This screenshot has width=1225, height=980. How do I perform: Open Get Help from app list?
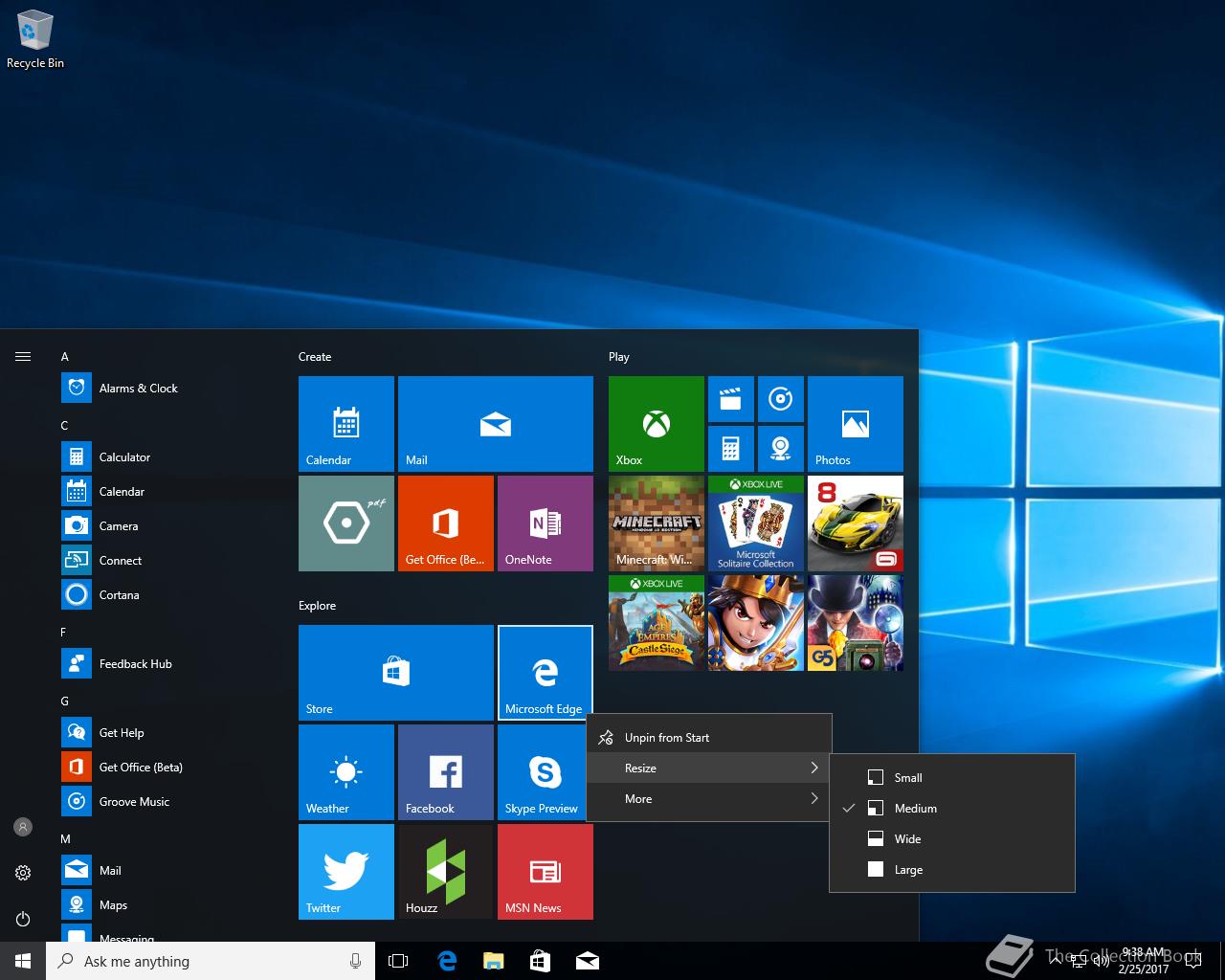point(170,733)
